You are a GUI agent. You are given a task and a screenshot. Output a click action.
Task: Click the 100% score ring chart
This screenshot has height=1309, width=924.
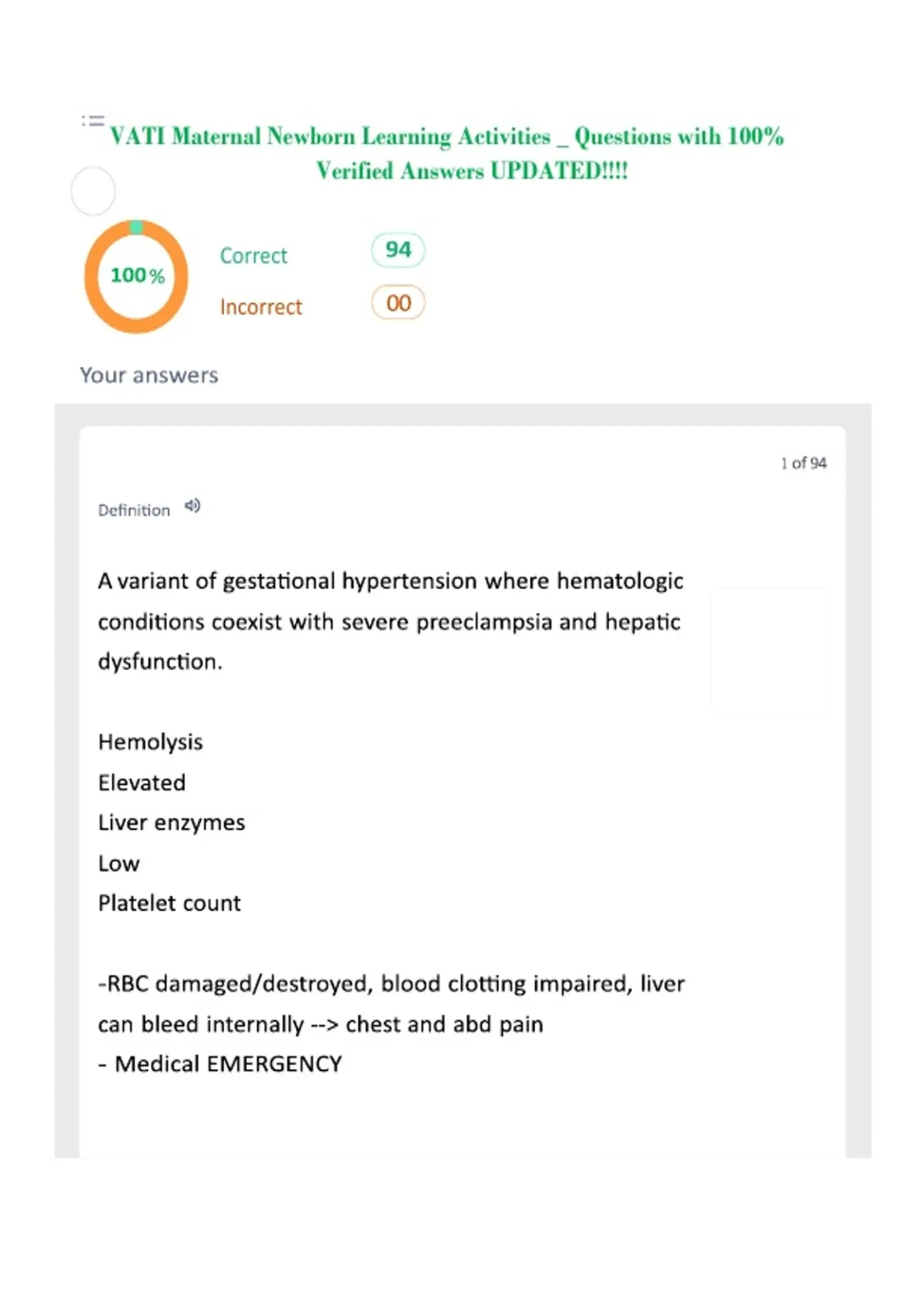pos(136,276)
